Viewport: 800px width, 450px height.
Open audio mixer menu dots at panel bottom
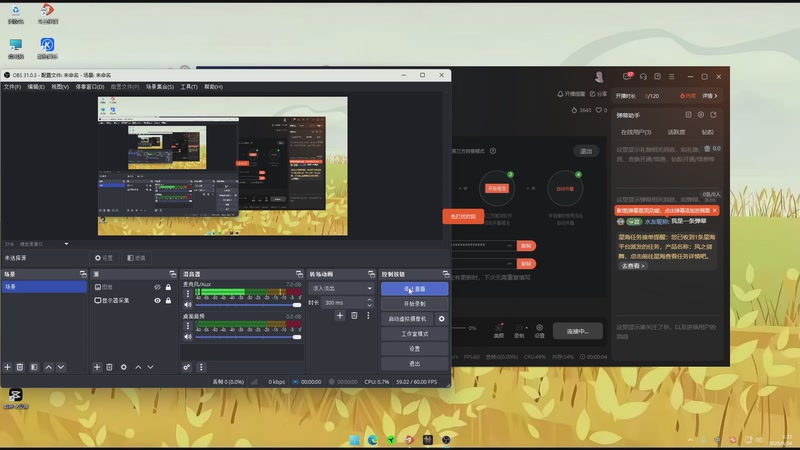pos(201,367)
